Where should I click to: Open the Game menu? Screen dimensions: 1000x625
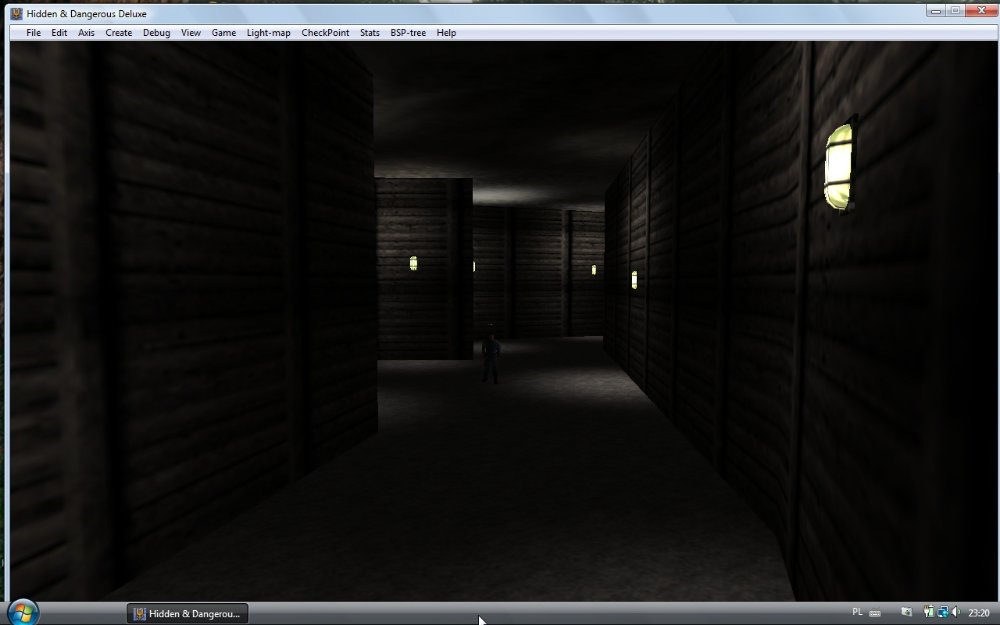[224, 33]
